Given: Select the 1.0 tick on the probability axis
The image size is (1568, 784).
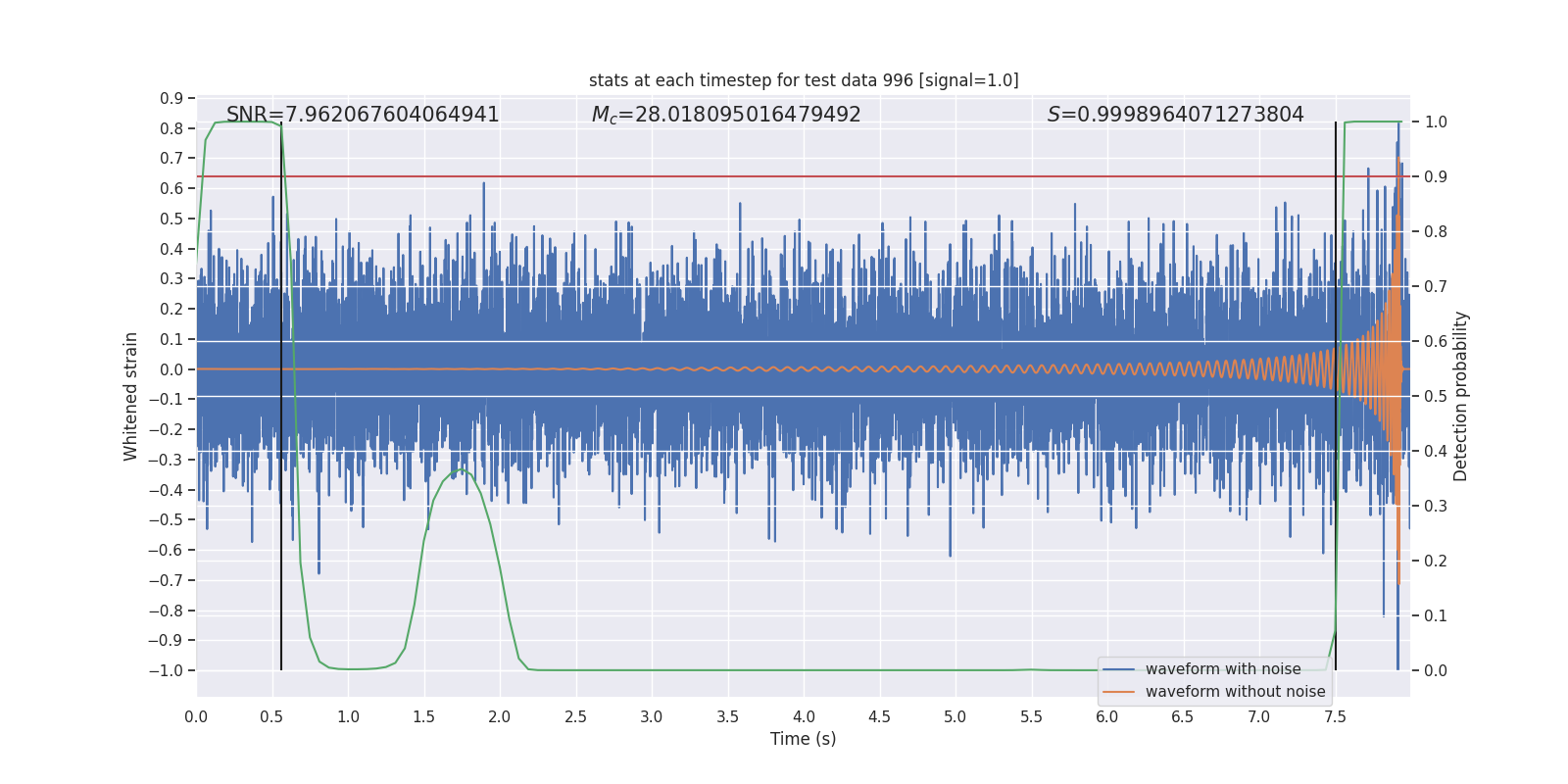Looking at the screenshot, I should pyautogui.click(x=1436, y=122).
